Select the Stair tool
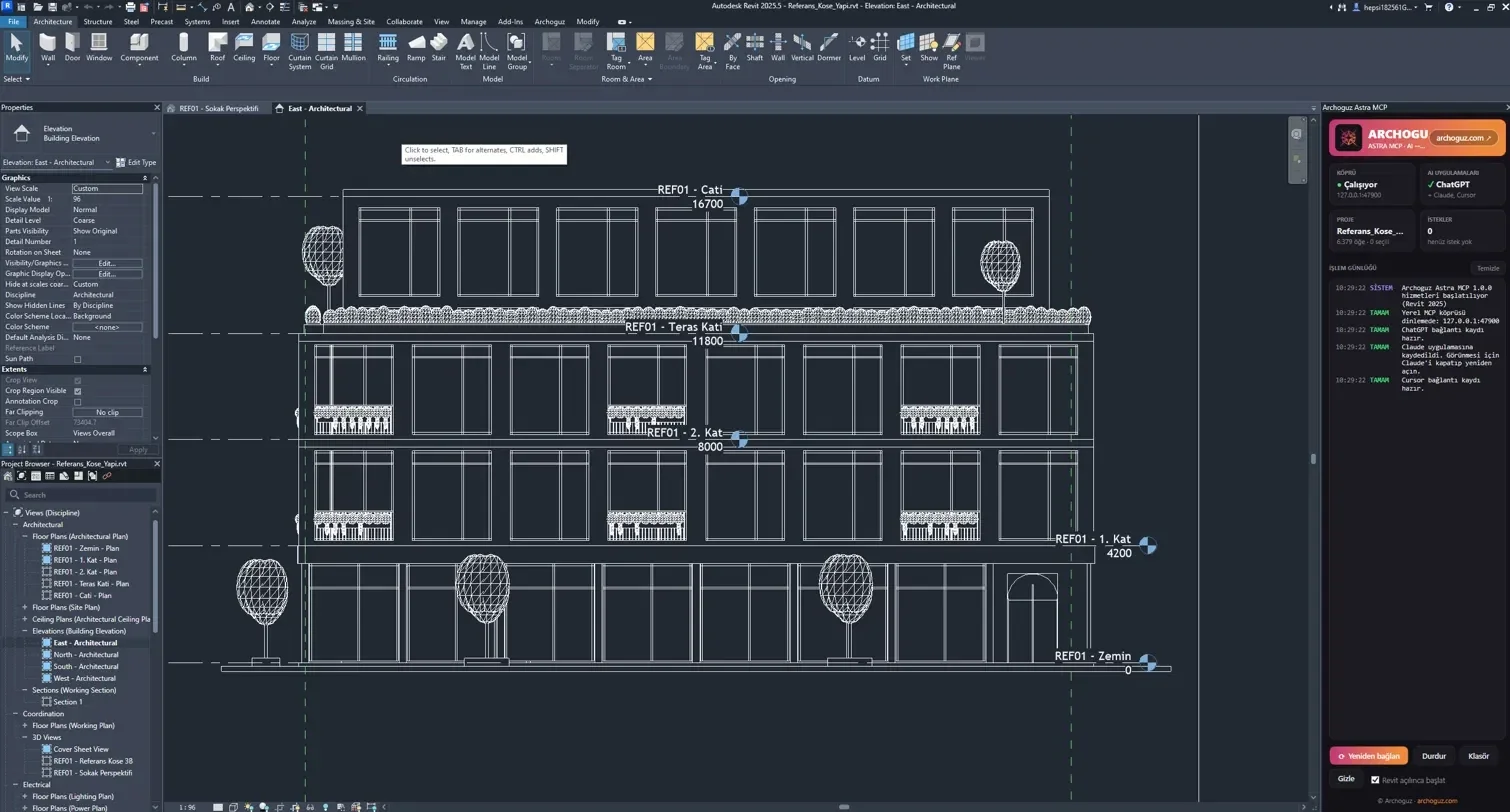Image resolution: width=1510 pixels, height=812 pixels. pyautogui.click(x=439, y=46)
